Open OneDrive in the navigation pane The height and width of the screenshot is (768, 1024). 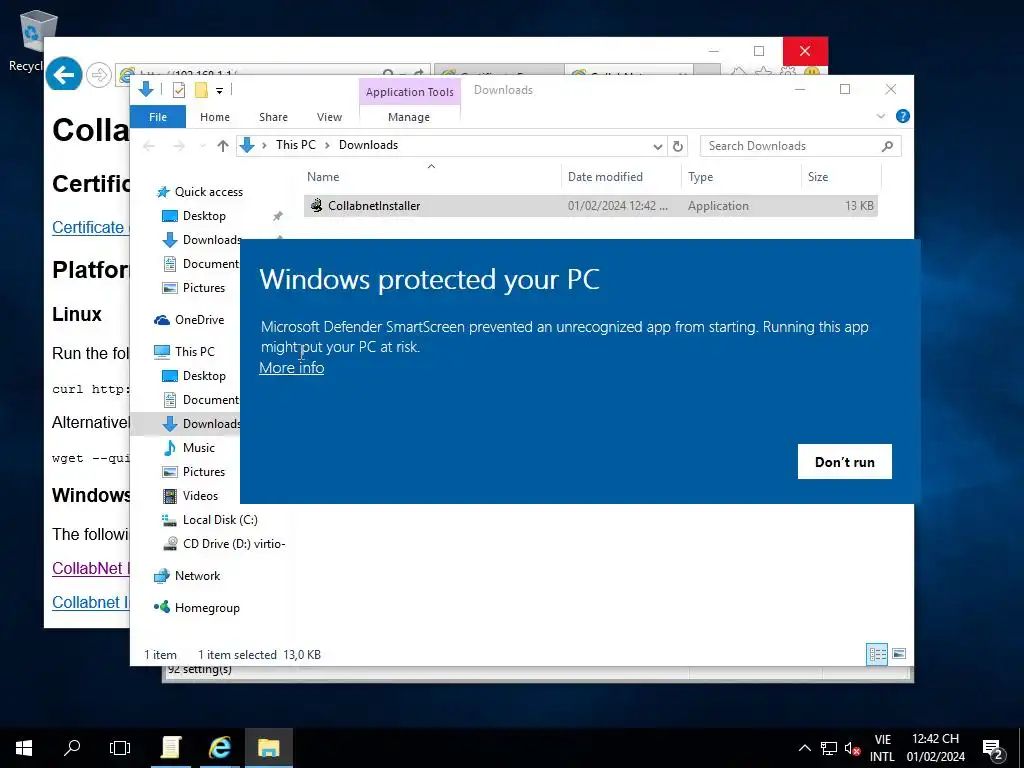199,320
